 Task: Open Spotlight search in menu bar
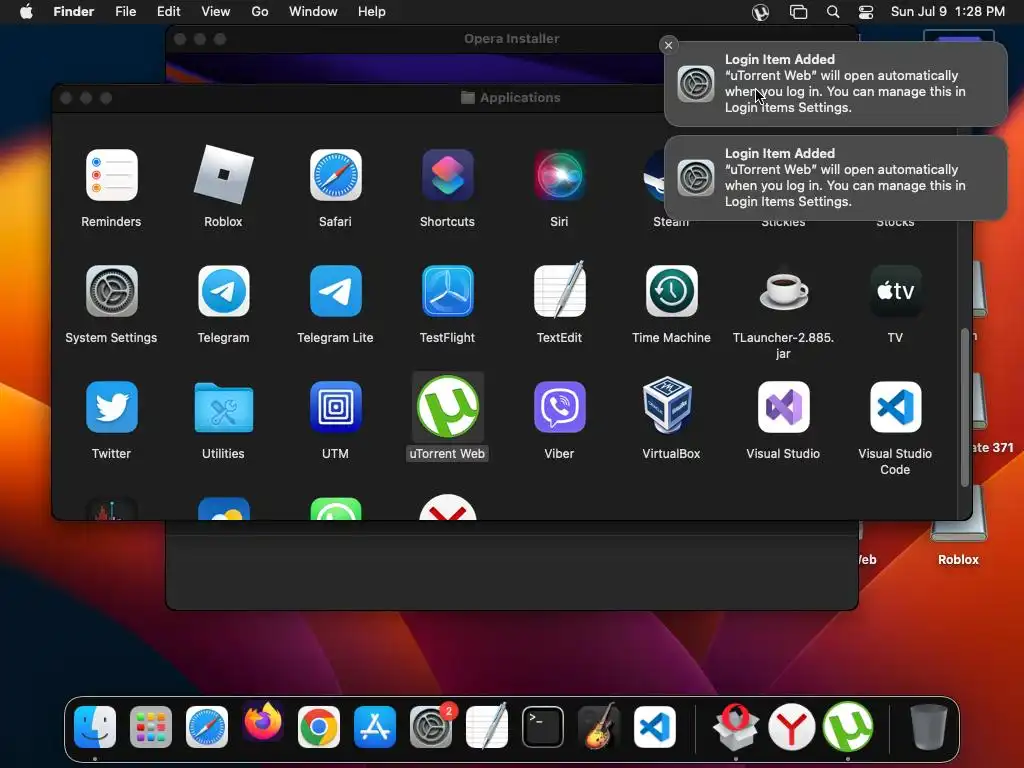(833, 12)
